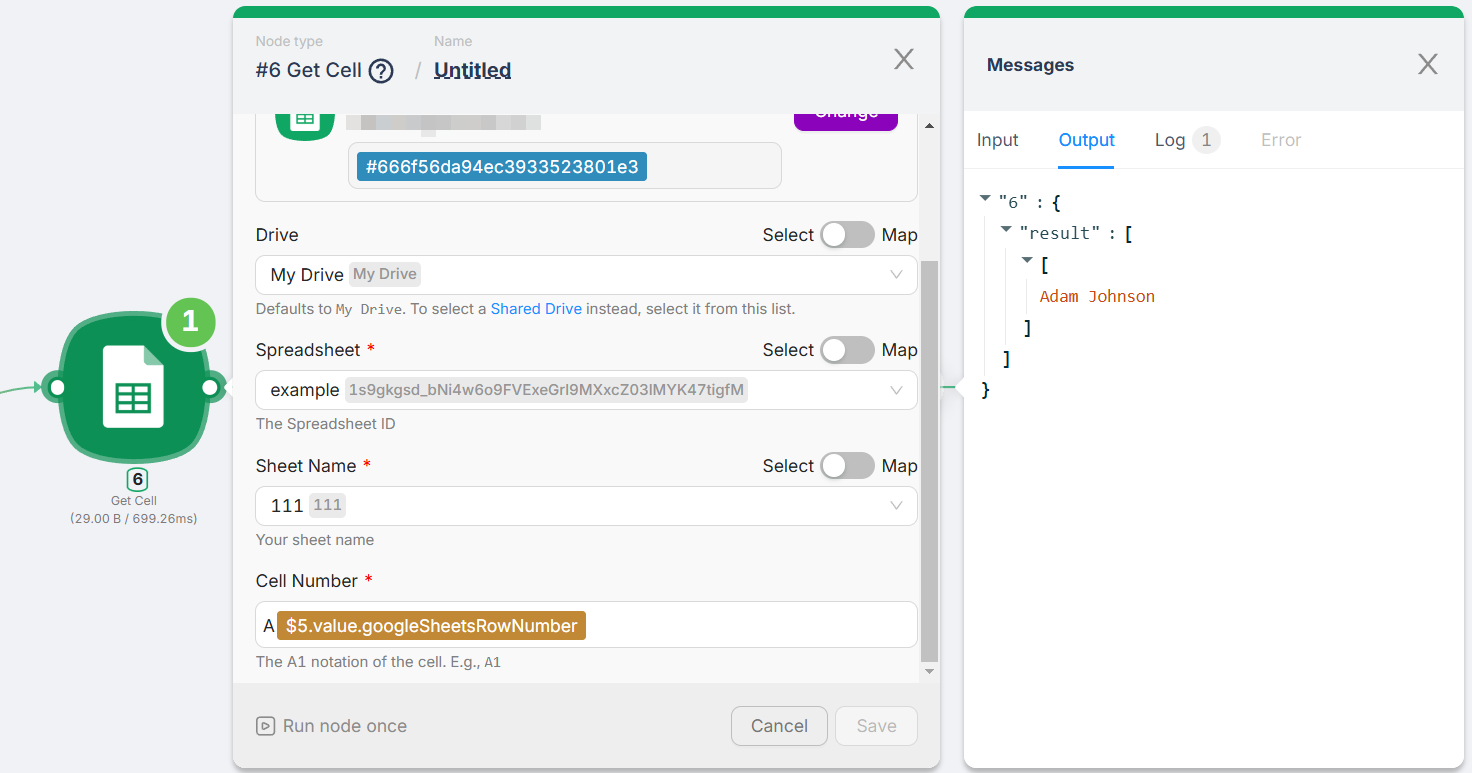
Task: Collapse the "result" array in output
Action: (x=1006, y=231)
